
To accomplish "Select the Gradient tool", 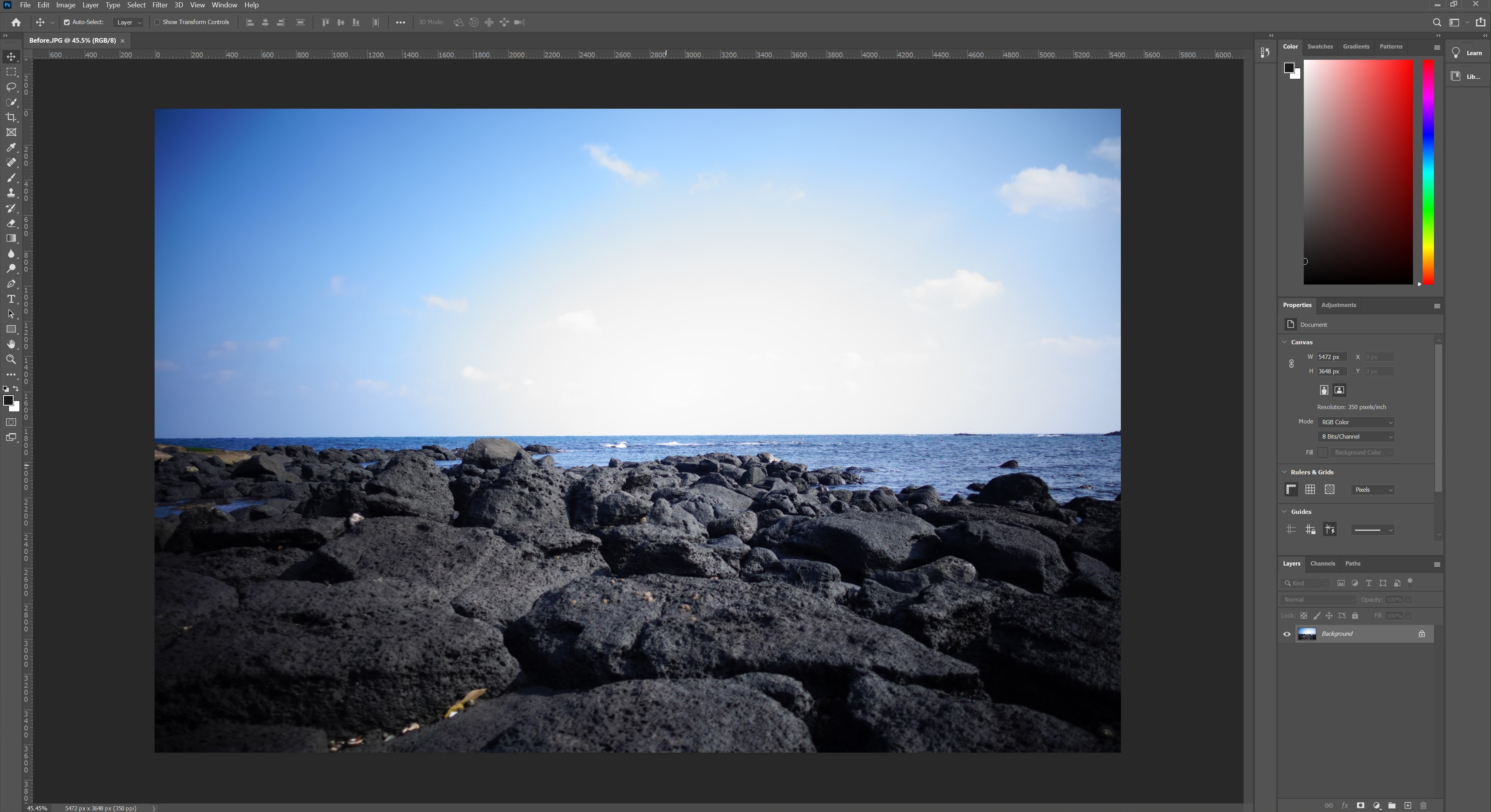I will click(x=11, y=238).
